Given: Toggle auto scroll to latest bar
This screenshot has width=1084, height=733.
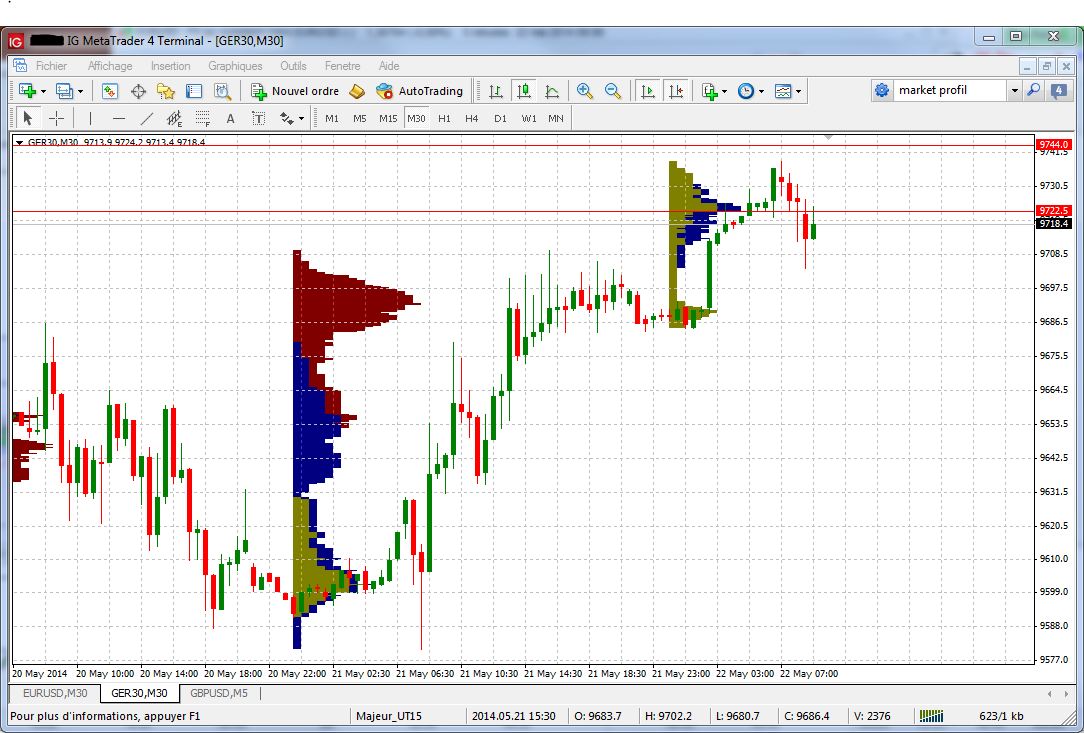Looking at the screenshot, I should point(648,91).
